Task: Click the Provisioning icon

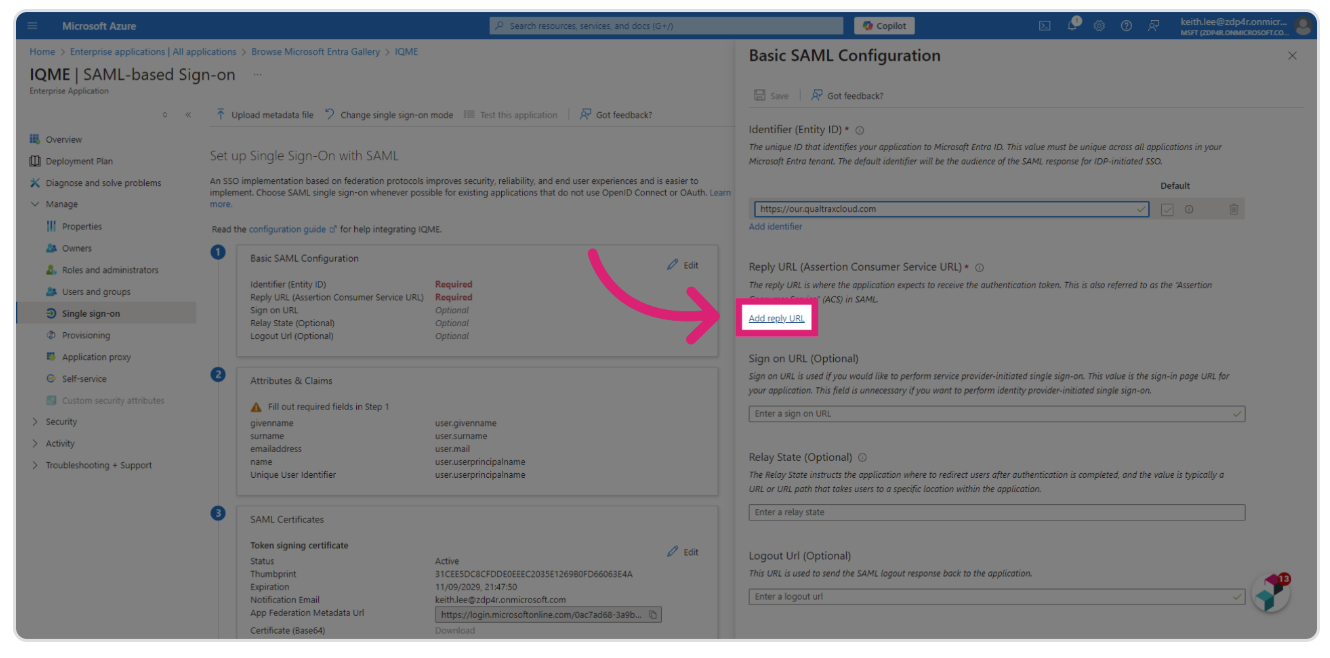Action: click(x=51, y=335)
